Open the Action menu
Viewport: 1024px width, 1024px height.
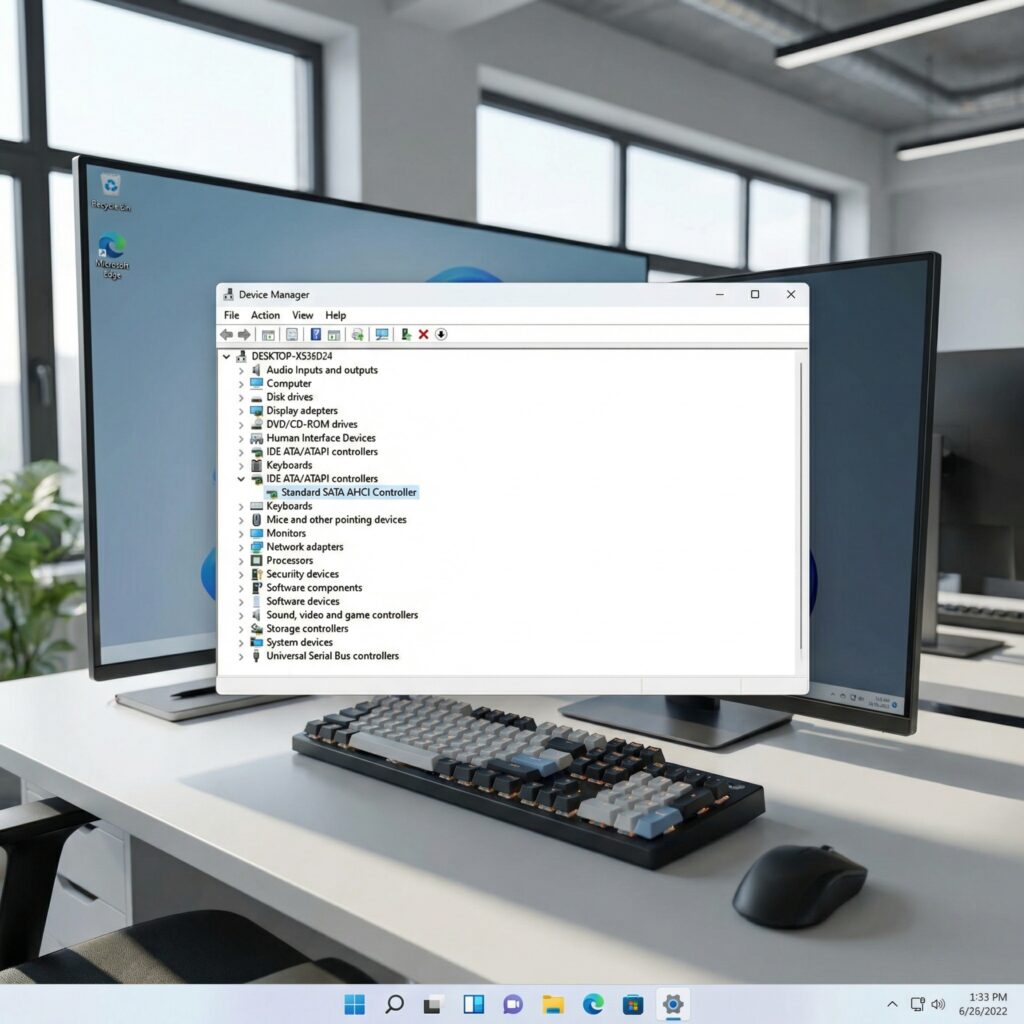click(265, 315)
